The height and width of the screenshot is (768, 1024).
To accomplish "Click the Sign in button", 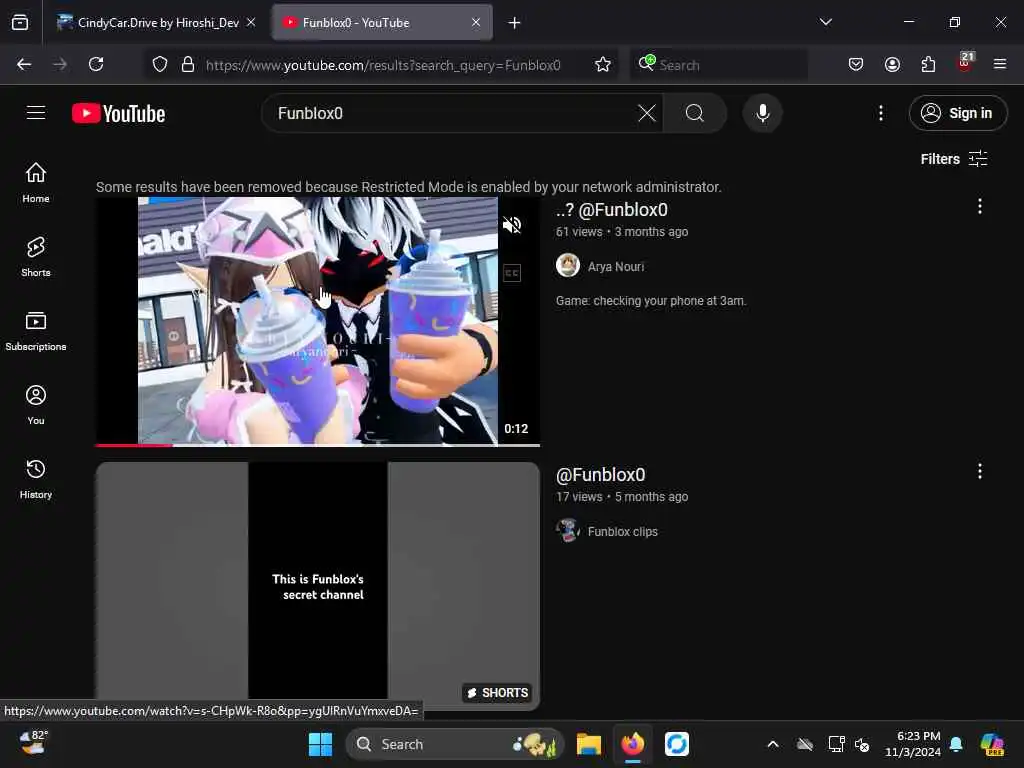I will (x=957, y=113).
